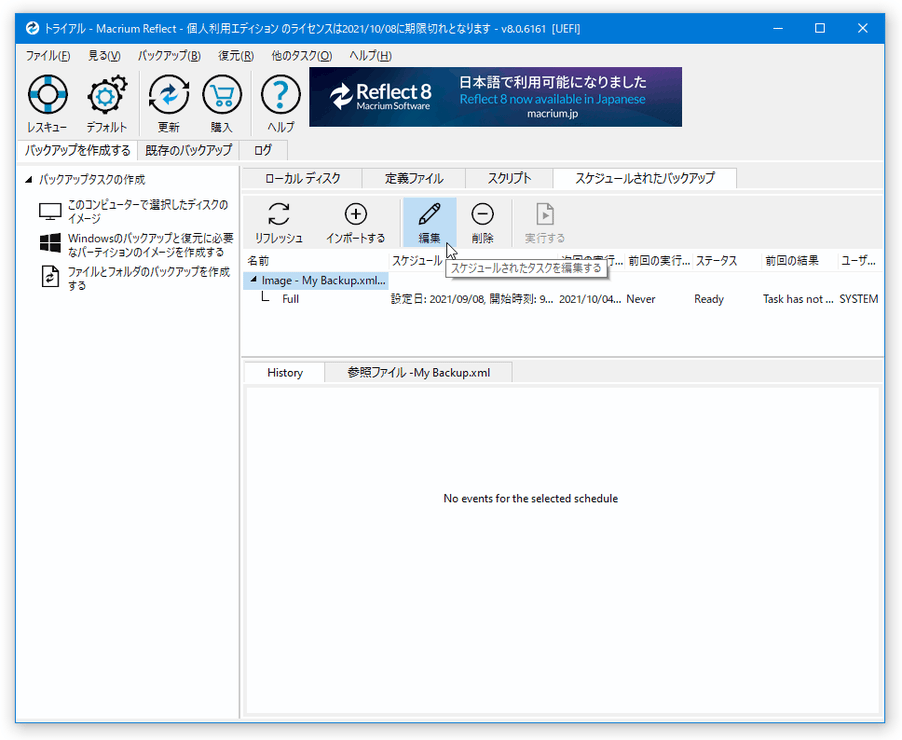
Task: Click the 削除 minus icon
Action: (x=482, y=214)
